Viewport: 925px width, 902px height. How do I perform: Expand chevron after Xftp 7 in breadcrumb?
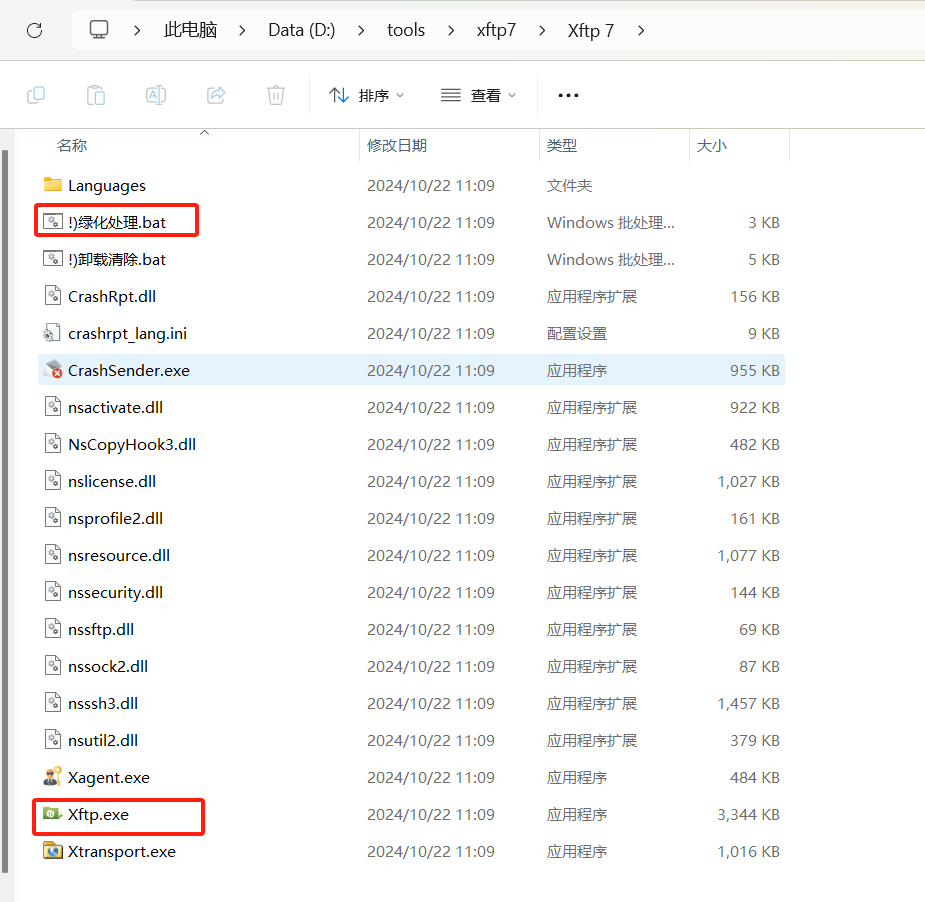(x=641, y=30)
